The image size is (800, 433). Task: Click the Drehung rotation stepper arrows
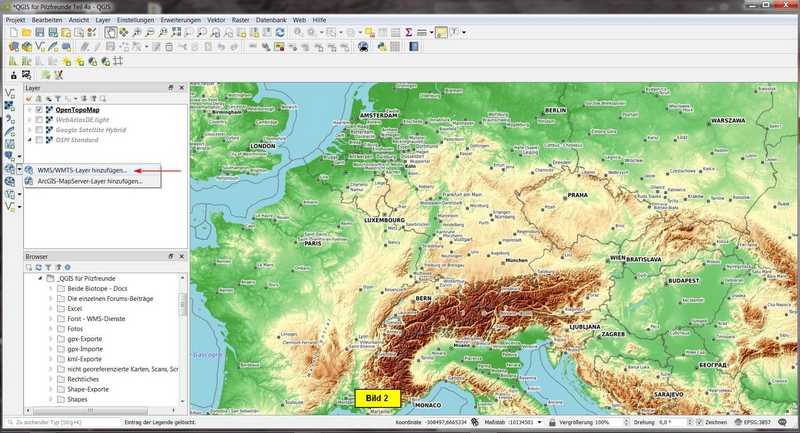click(x=690, y=422)
